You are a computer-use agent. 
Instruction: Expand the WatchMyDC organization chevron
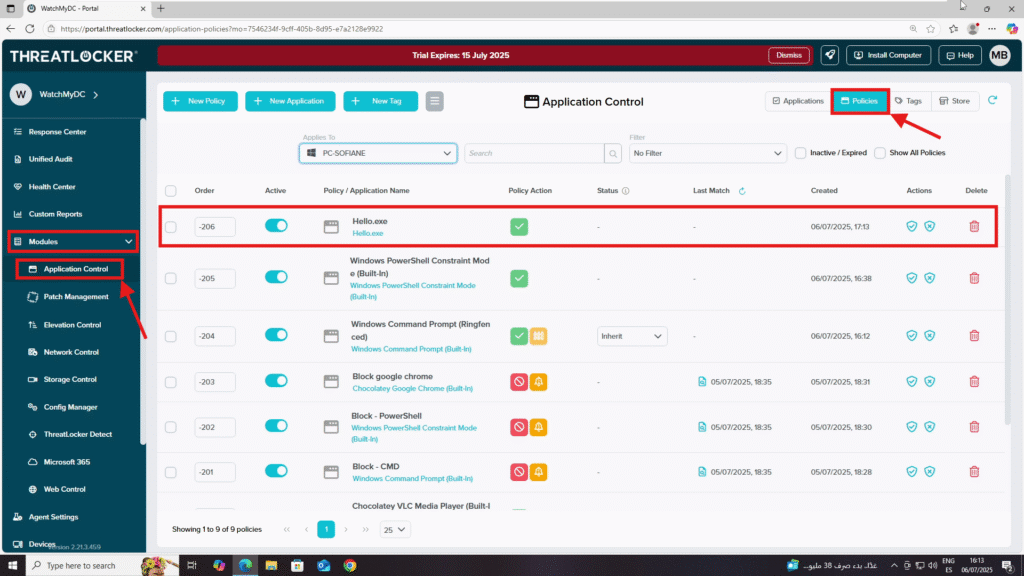coord(96,95)
